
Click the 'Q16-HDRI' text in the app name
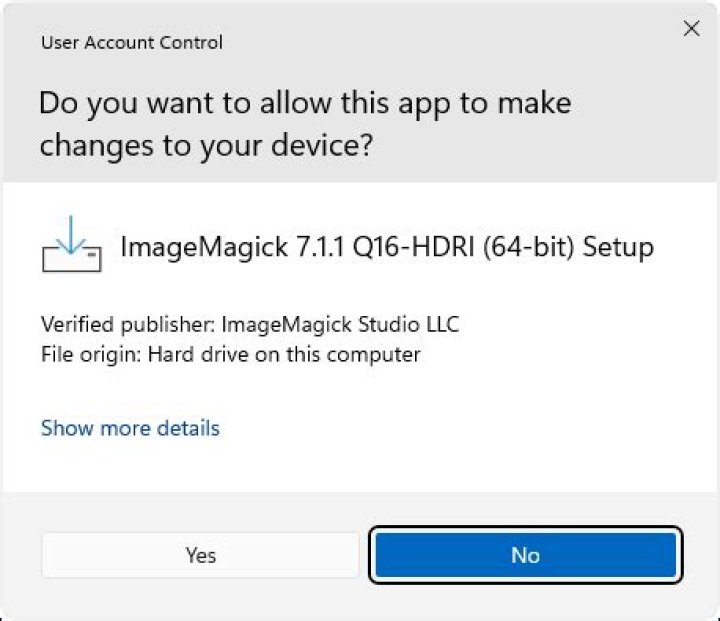pos(413,247)
